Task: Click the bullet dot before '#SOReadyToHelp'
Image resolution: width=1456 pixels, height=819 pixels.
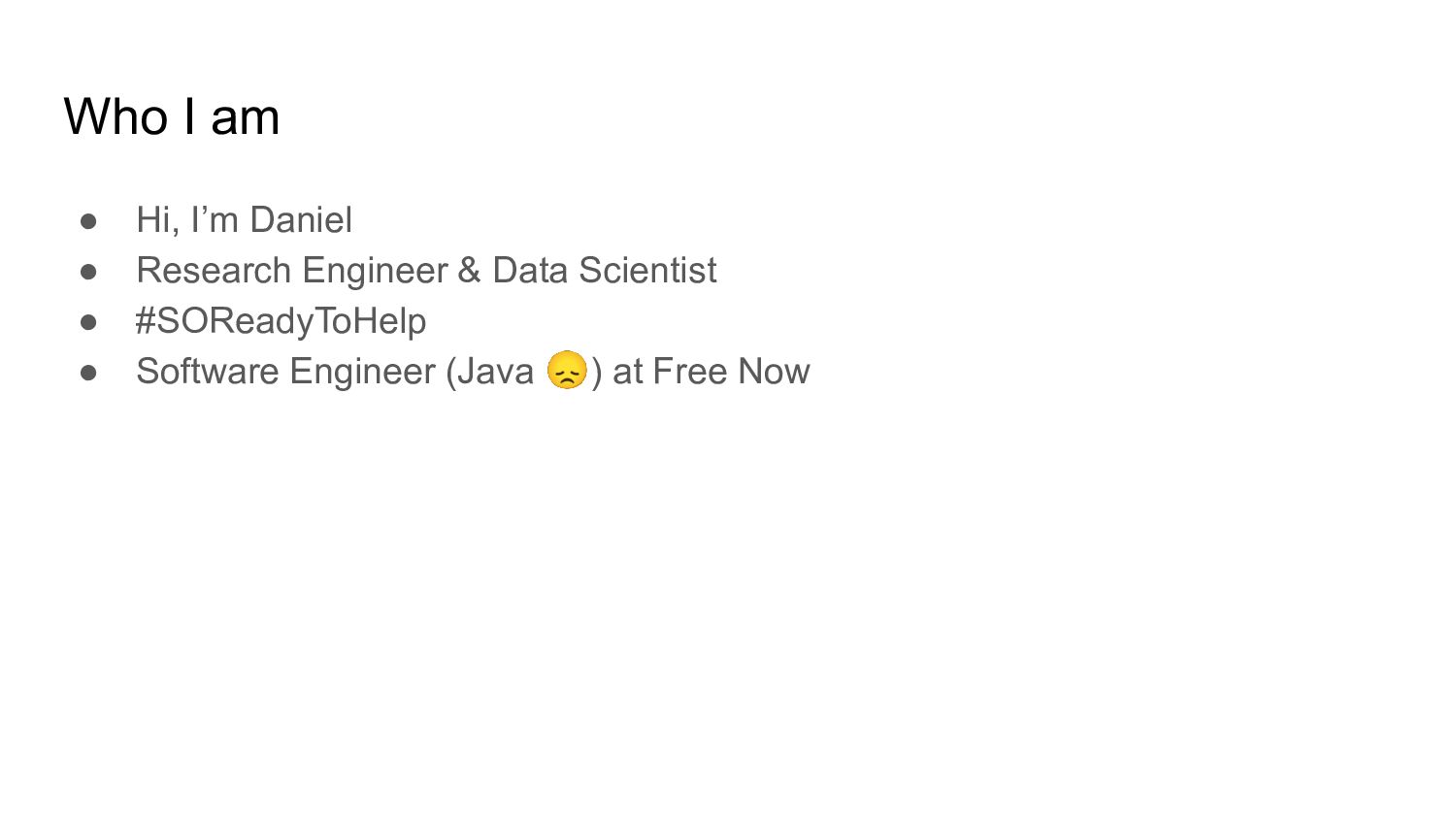Action: pos(89,322)
